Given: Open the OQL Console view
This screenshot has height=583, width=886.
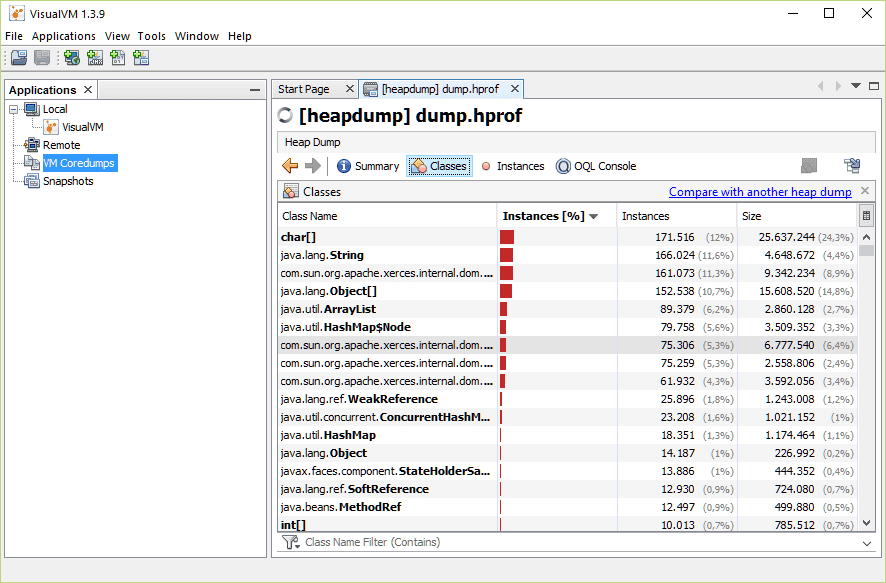Looking at the screenshot, I should coord(596,166).
